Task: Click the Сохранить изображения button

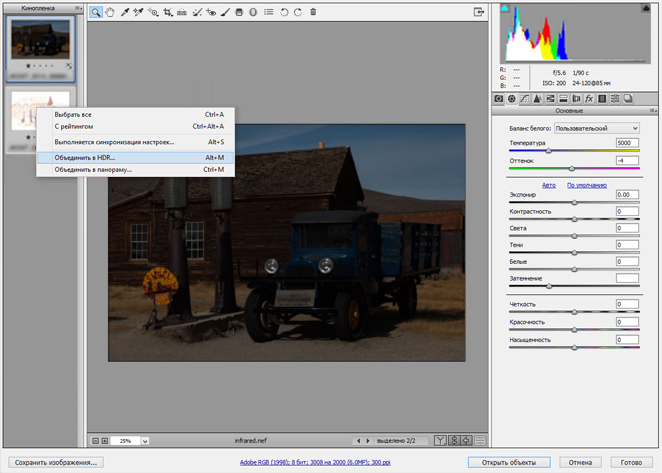Action: tap(56, 462)
